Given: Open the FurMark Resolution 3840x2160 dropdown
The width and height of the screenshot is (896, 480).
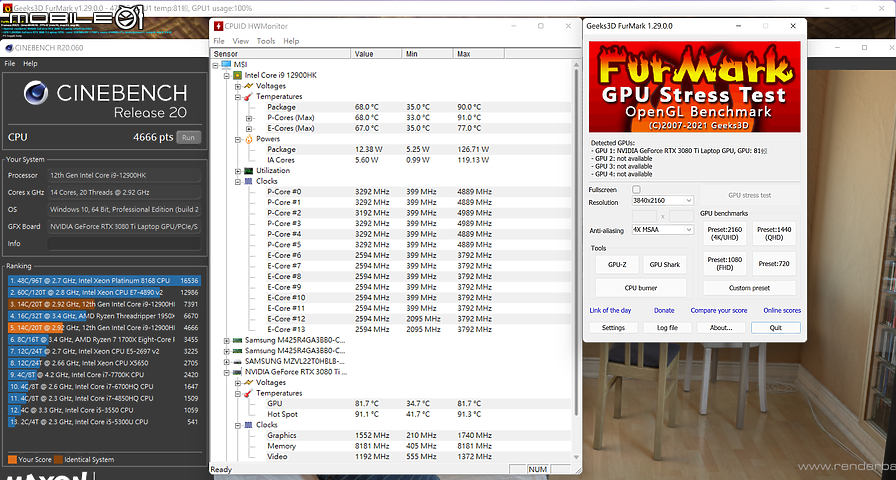Looking at the screenshot, I should click(662, 201).
